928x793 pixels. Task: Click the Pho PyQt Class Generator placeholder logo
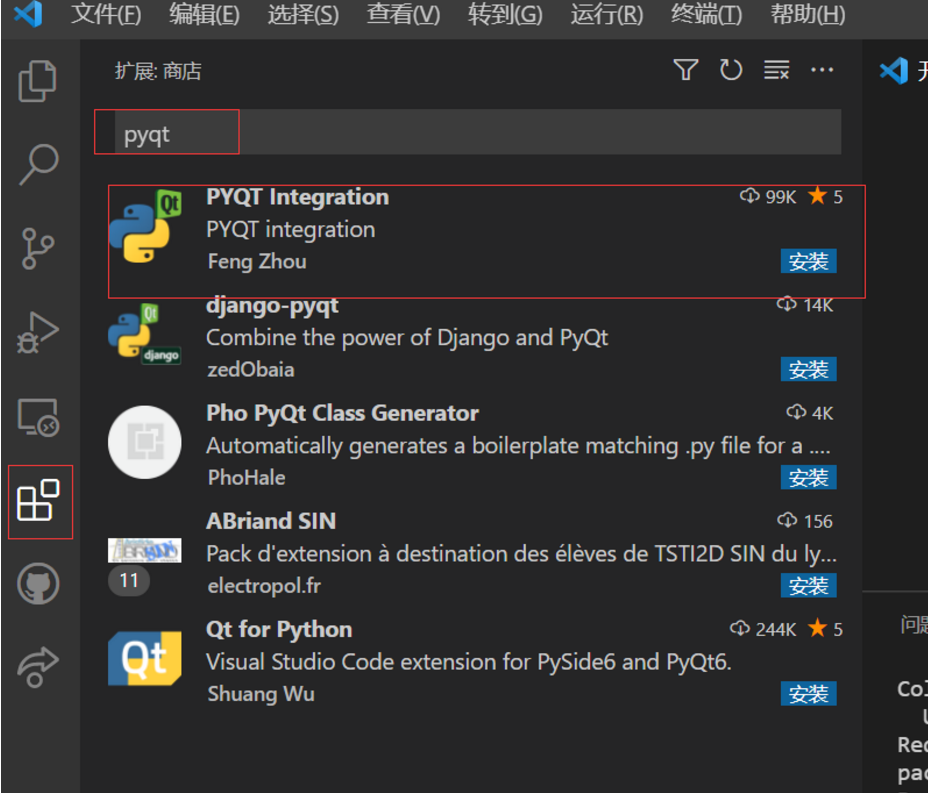[x=145, y=442]
